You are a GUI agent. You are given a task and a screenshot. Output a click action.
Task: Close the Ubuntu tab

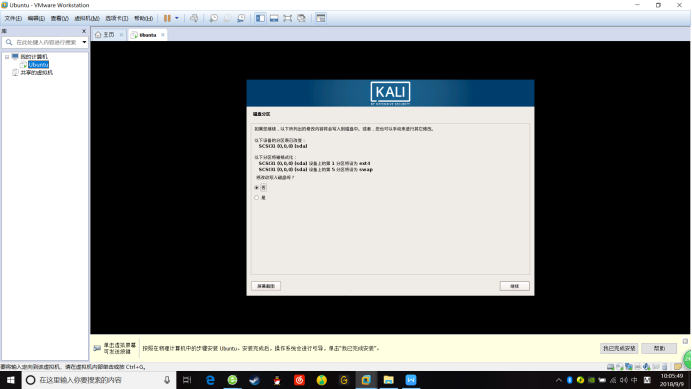tap(163, 35)
